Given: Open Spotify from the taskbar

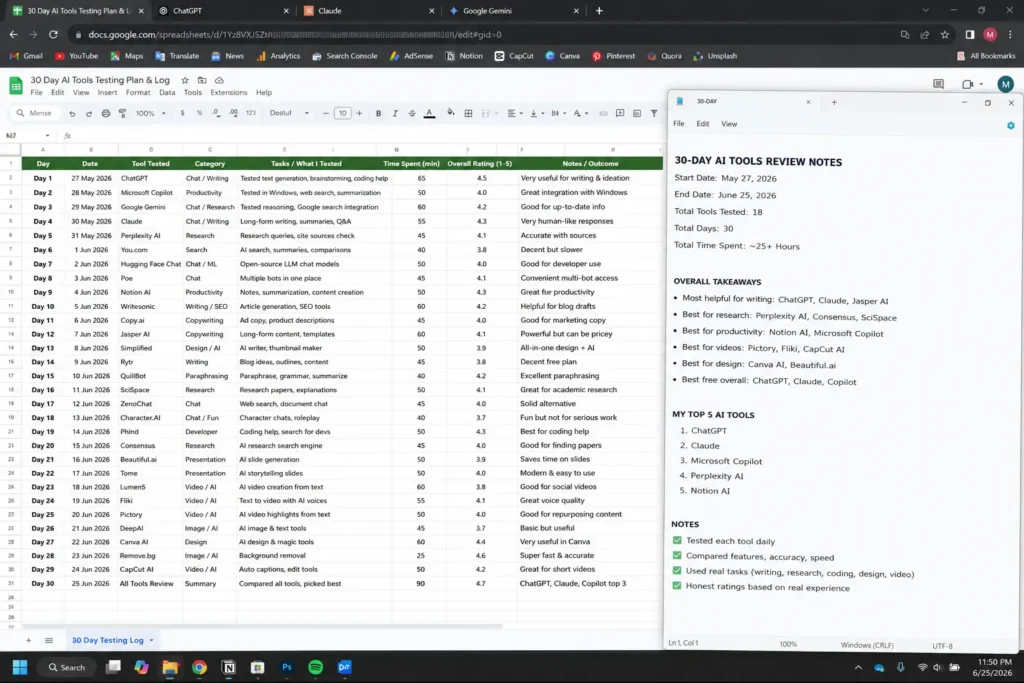Looking at the screenshot, I should (x=315, y=667).
